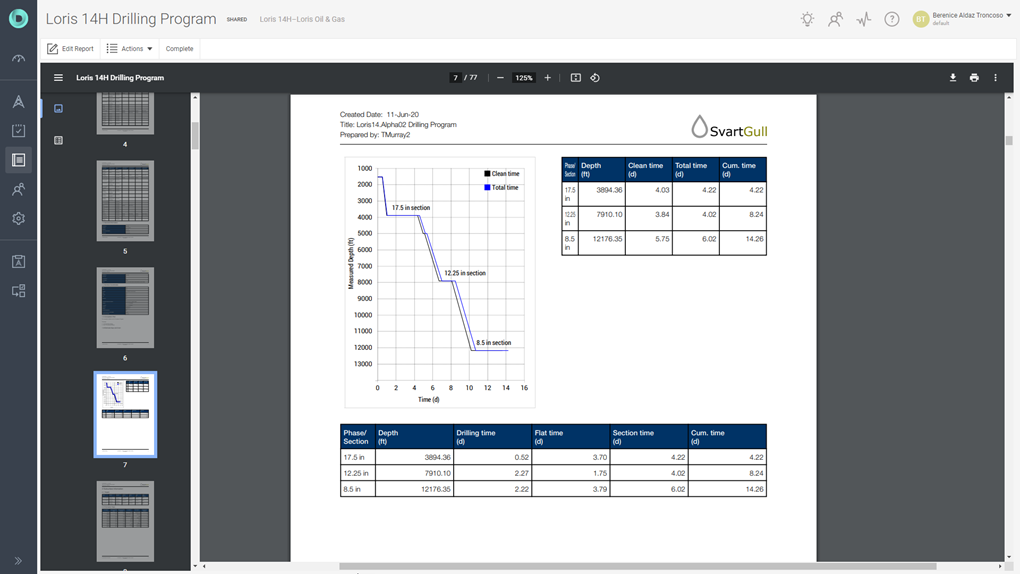The width and height of the screenshot is (1020, 574).
Task: Click the Drilling time column header
Action: click(x=492, y=437)
